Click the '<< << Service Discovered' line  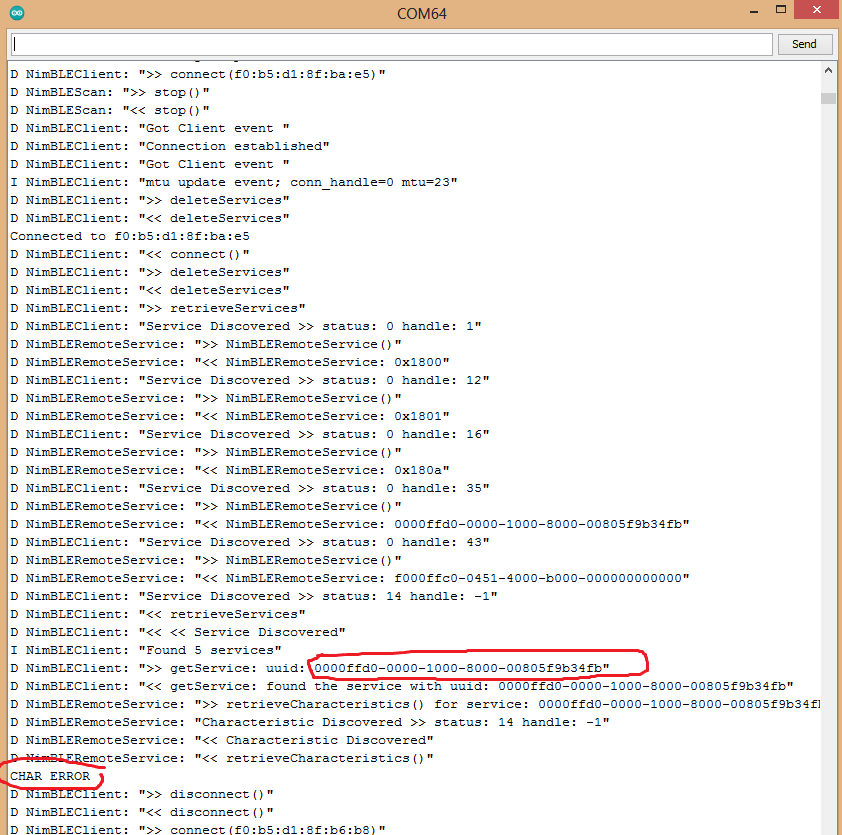[178, 632]
